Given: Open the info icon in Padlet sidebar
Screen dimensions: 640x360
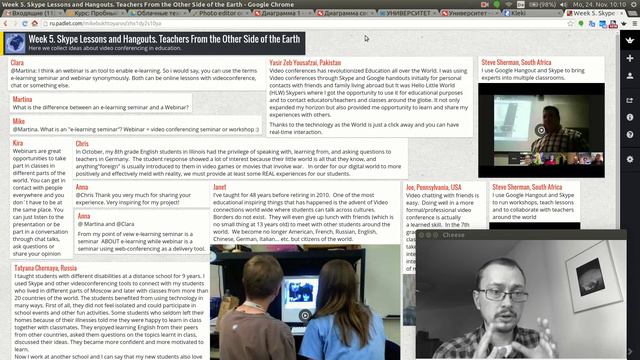Looking at the screenshot, I should click(x=630, y=118).
